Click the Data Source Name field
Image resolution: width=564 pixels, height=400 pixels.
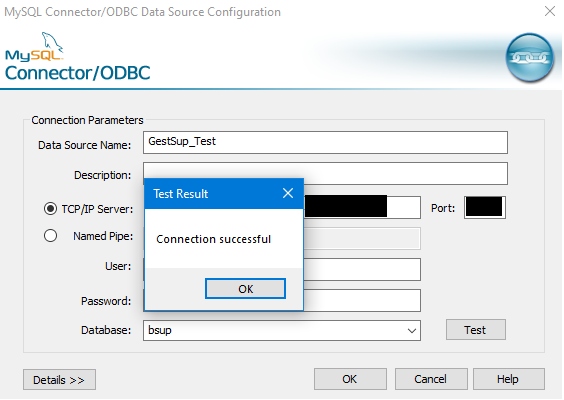pos(325,142)
